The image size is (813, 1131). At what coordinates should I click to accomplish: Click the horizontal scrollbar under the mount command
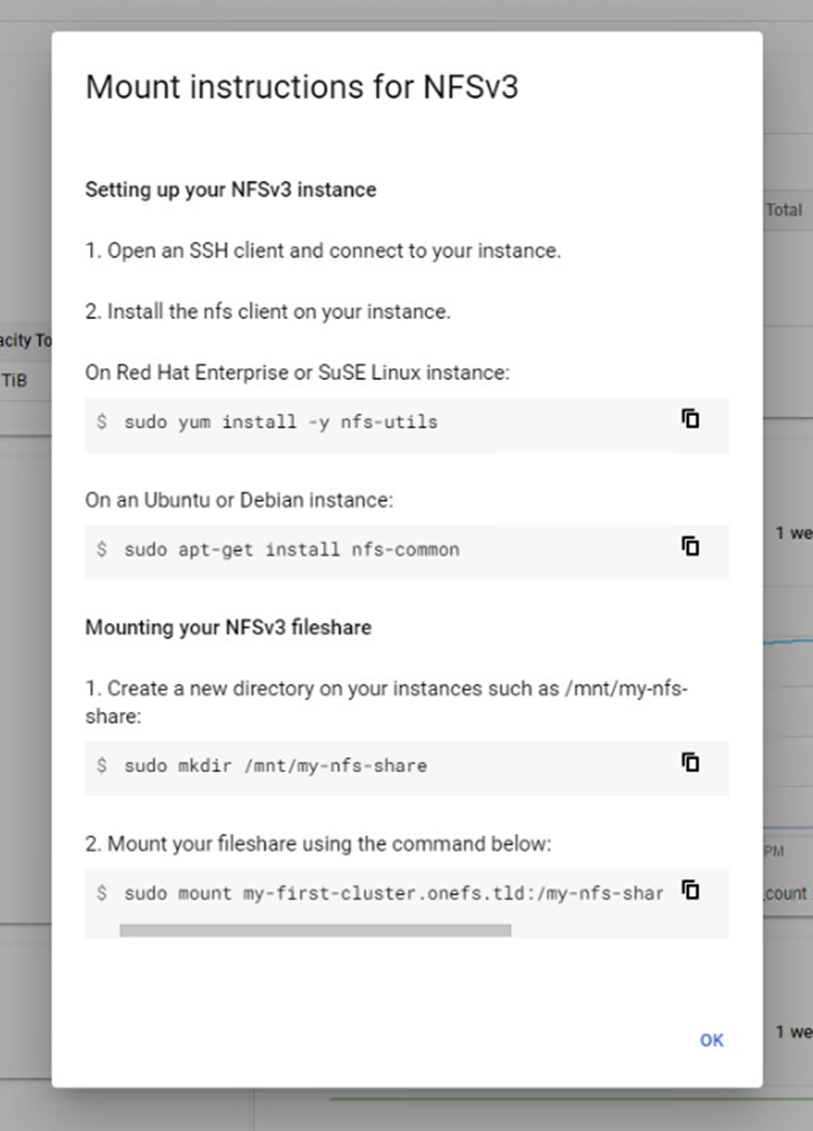(x=315, y=930)
